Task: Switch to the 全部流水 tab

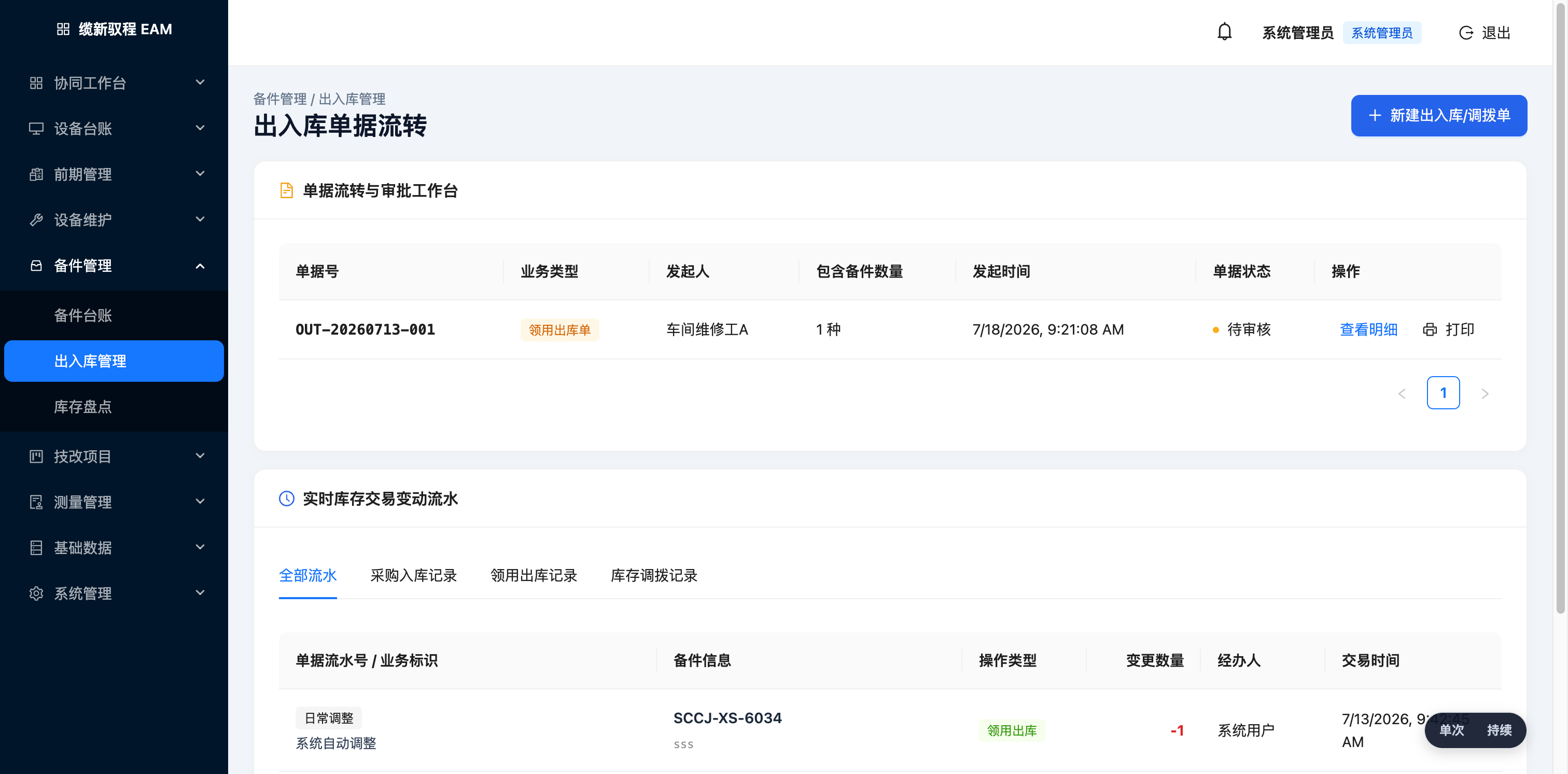Action: [x=307, y=575]
